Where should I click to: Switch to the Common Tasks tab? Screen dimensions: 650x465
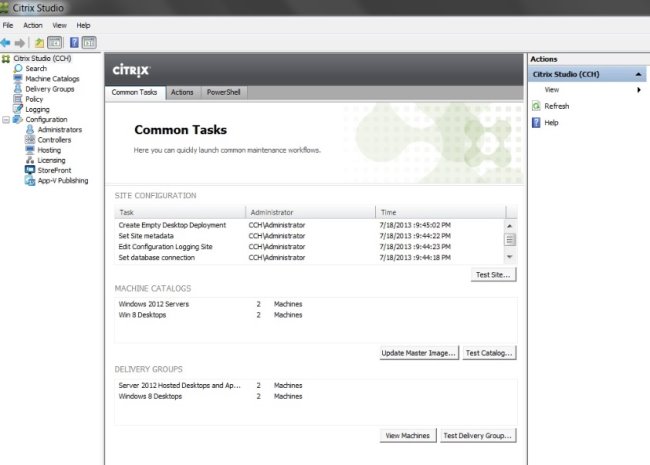click(135, 92)
